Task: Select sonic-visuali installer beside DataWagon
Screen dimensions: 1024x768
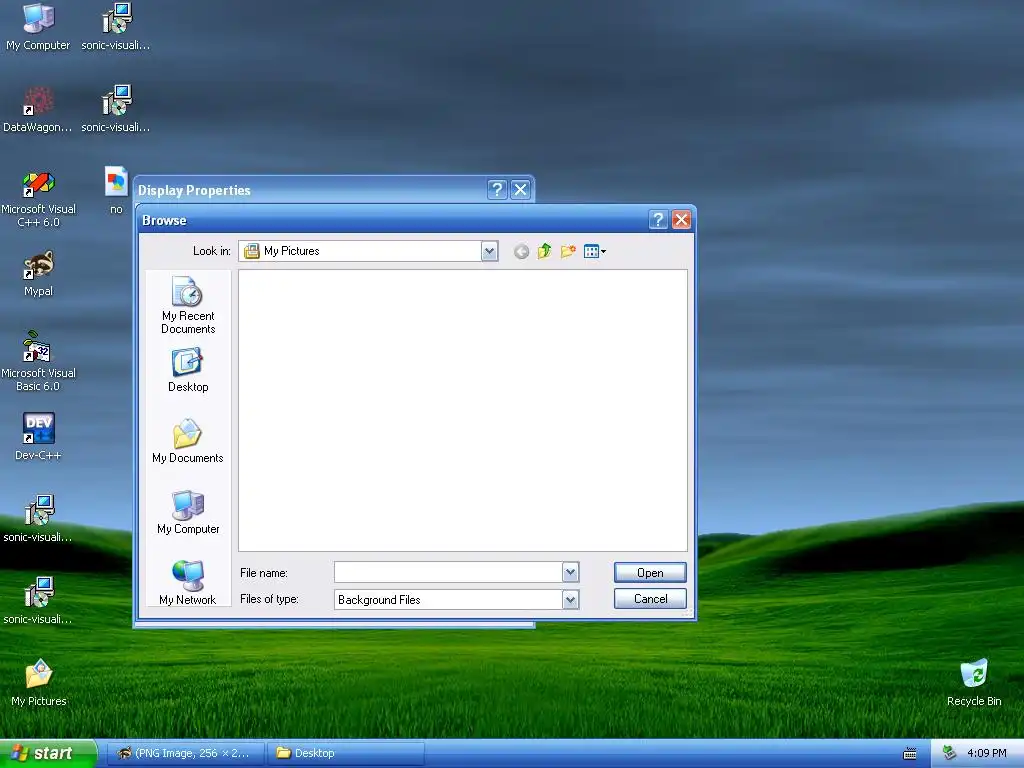Action: [x=116, y=109]
